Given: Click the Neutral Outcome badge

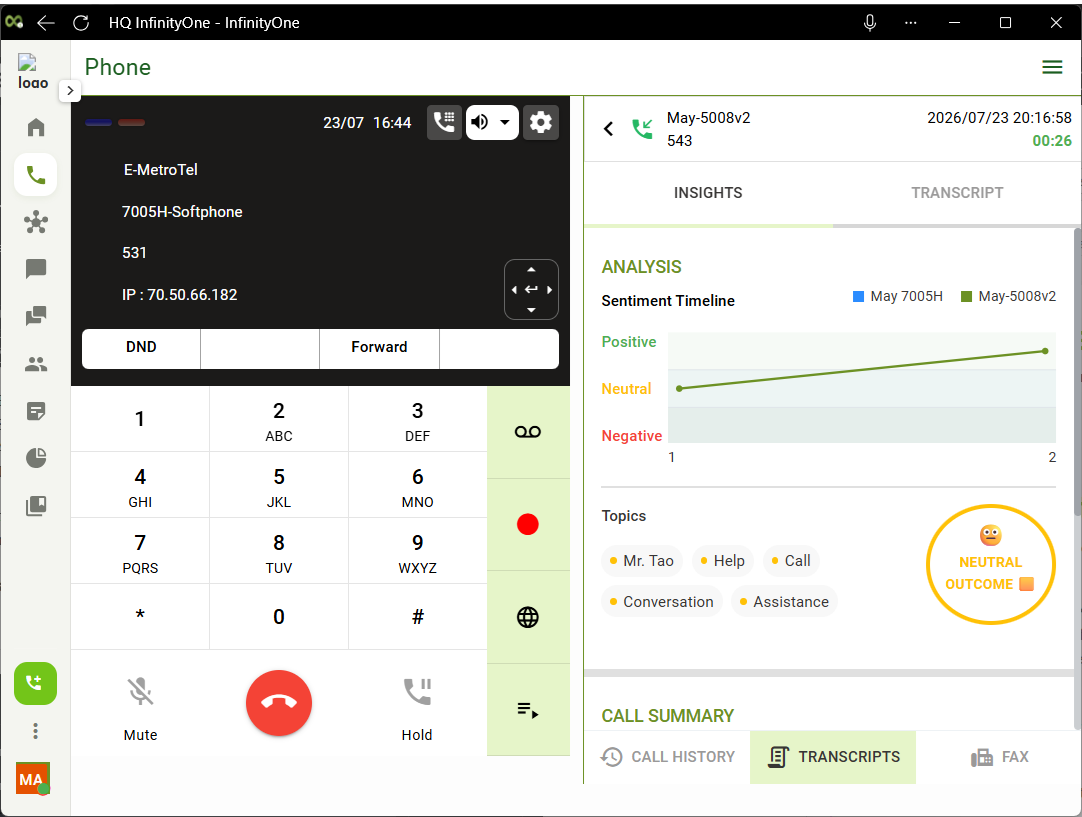Looking at the screenshot, I should 990,564.
